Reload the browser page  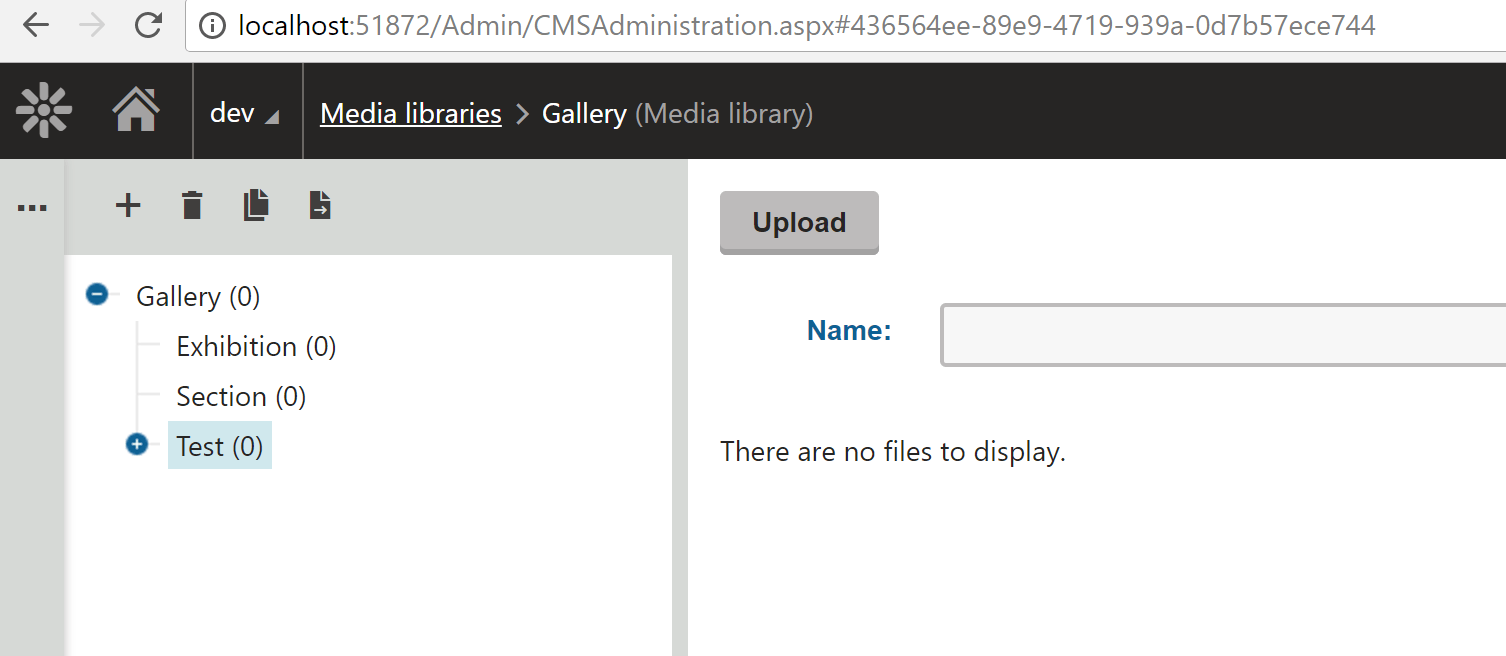(148, 26)
